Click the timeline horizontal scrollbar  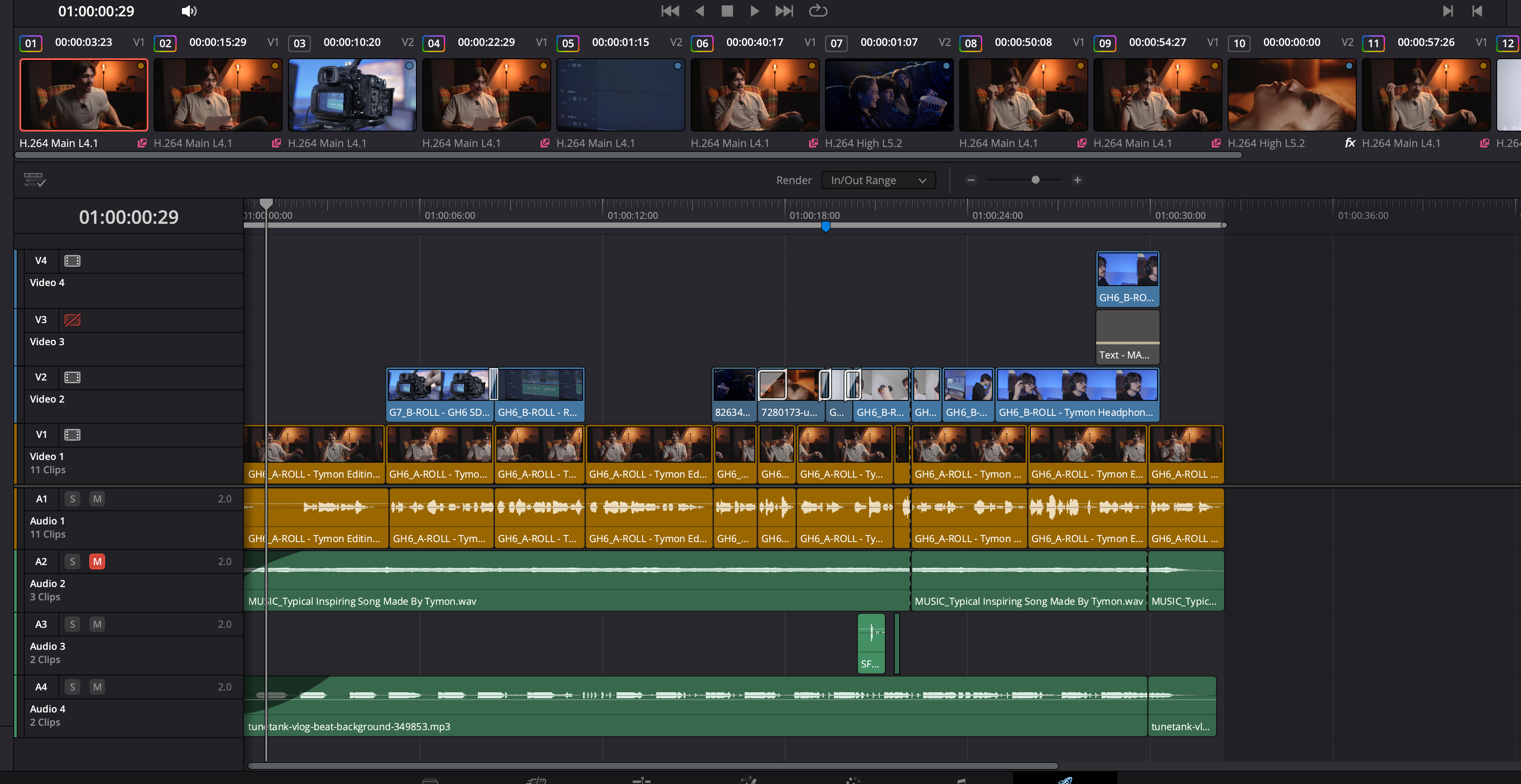click(652, 766)
